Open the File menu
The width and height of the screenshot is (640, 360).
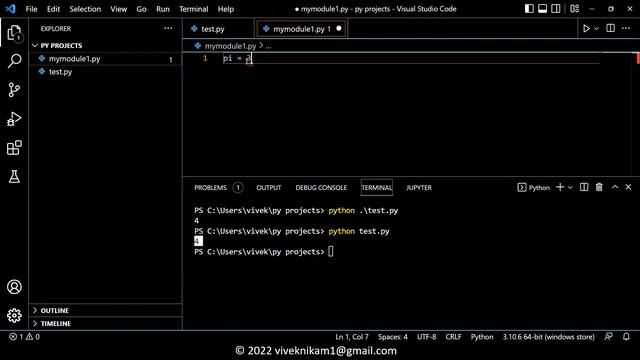coord(31,9)
